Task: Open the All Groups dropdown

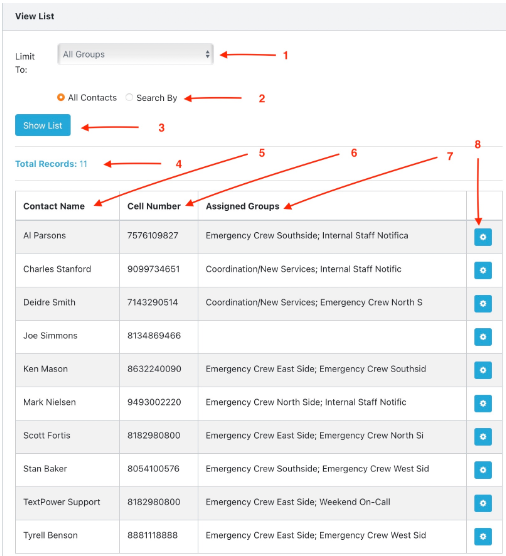Action: point(135,54)
